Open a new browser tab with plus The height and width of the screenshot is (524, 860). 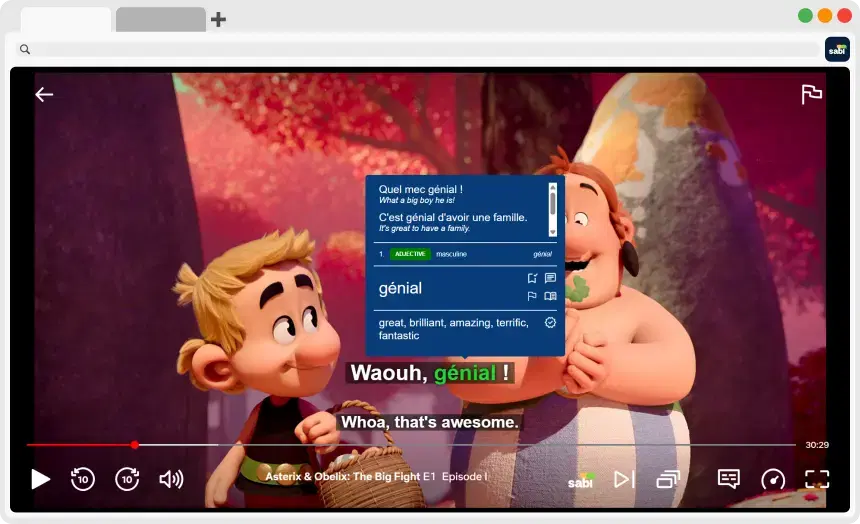click(x=218, y=20)
